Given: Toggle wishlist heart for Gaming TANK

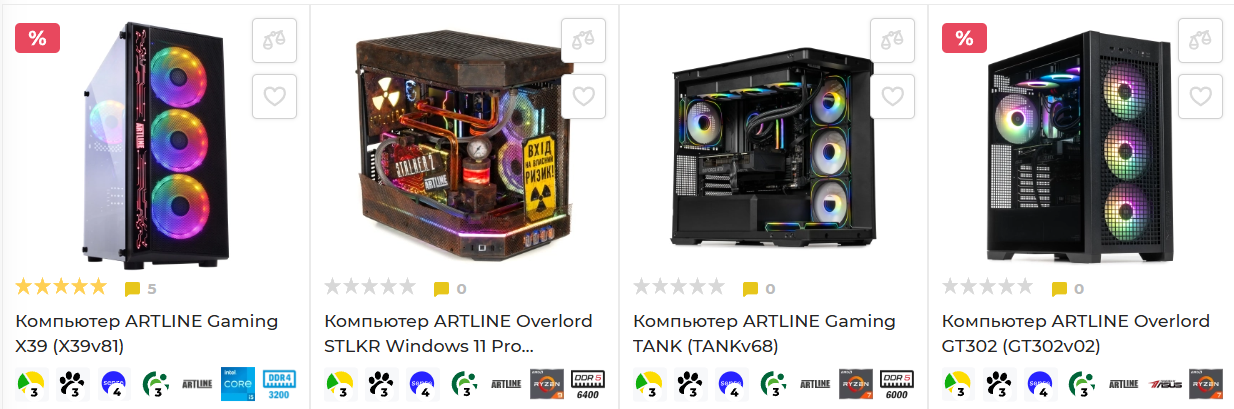Looking at the screenshot, I should coord(892,97).
